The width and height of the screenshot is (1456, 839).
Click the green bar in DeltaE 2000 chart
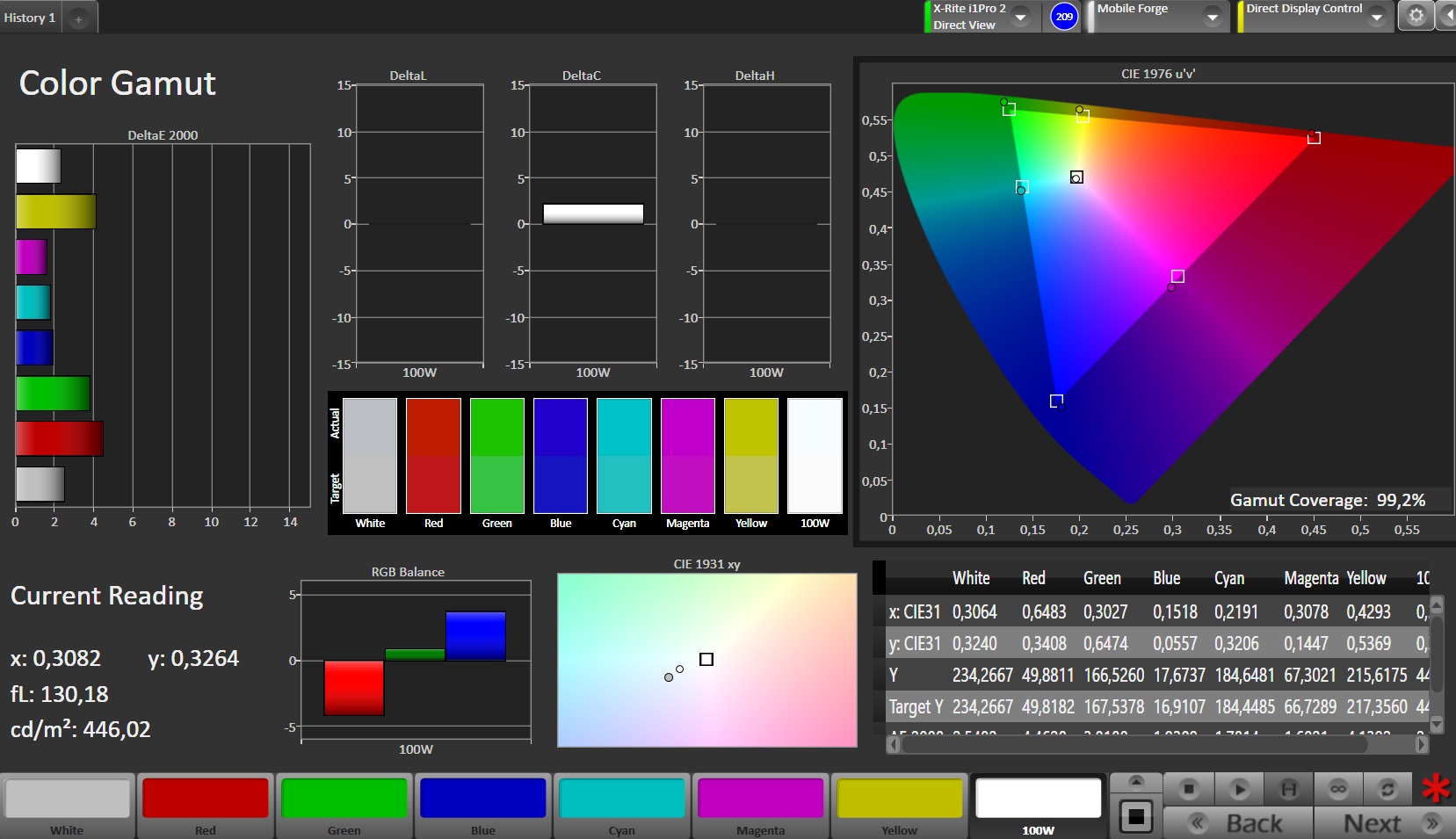pos(53,393)
